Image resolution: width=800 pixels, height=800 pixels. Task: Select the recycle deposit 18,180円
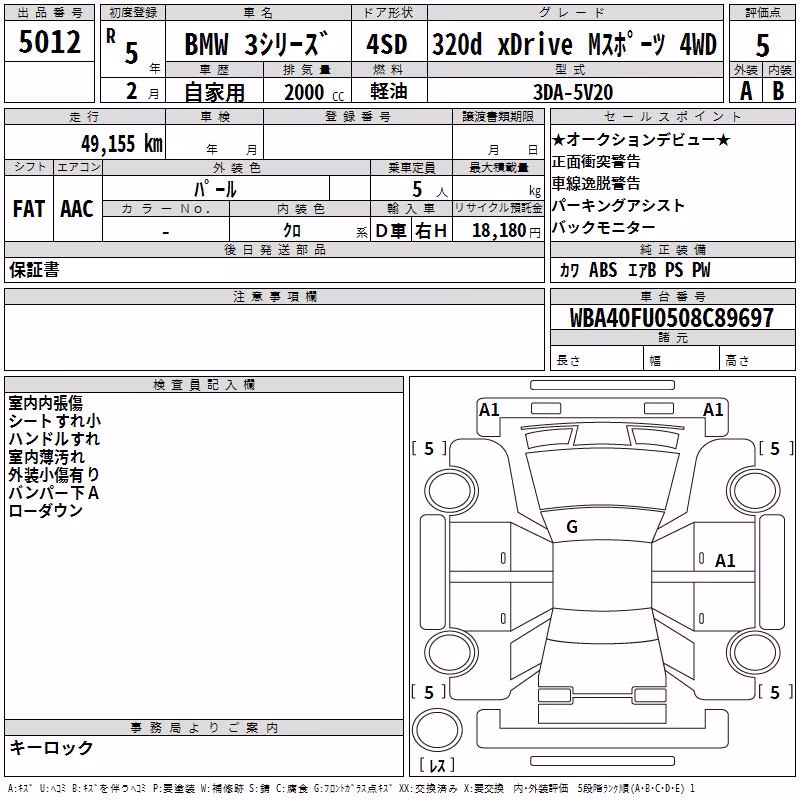click(x=506, y=231)
